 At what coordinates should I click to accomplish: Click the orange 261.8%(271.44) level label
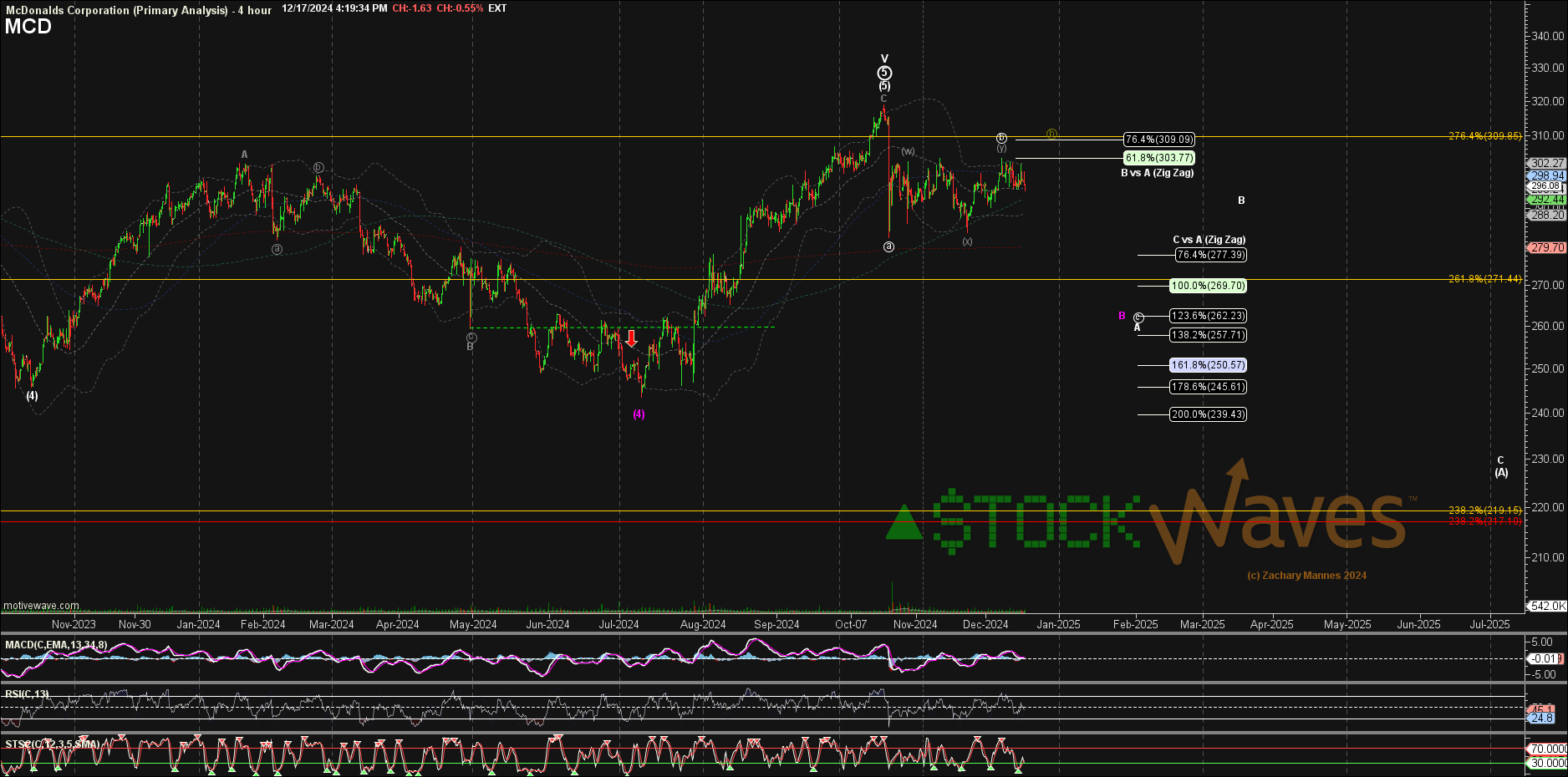(x=1485, y=279)
